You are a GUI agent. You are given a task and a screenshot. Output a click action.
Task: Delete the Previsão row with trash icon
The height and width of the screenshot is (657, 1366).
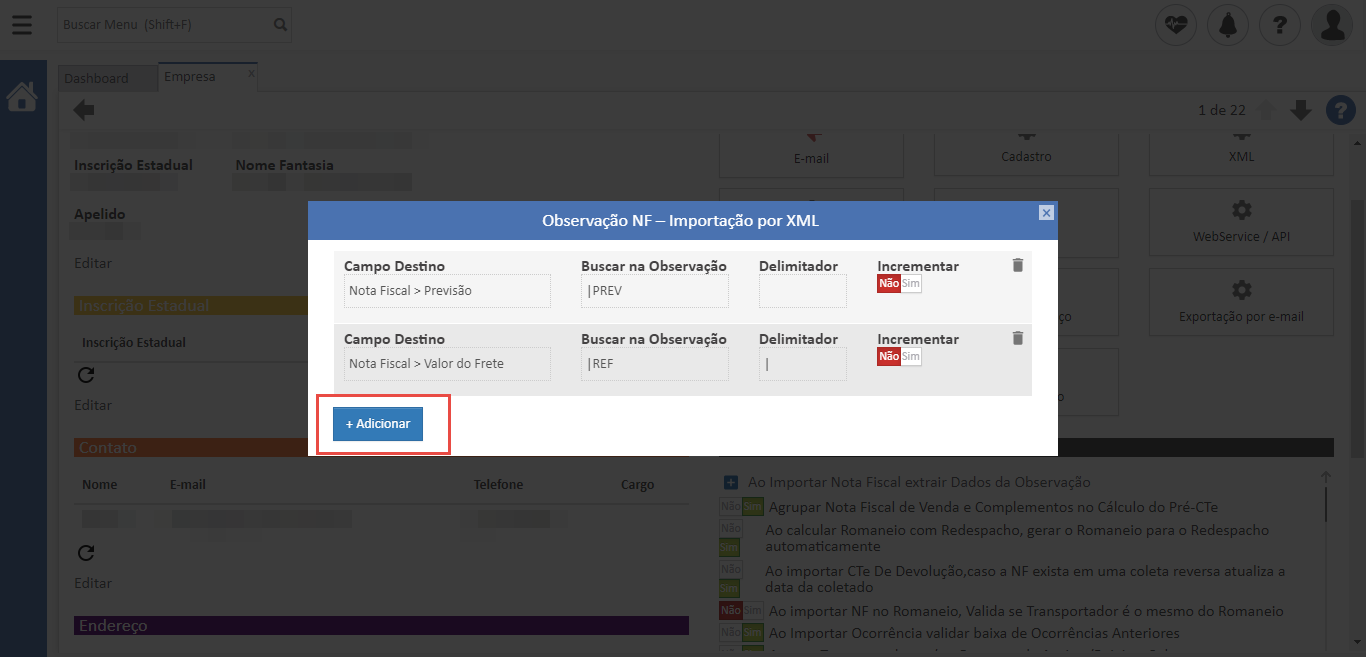[1018, 265]
